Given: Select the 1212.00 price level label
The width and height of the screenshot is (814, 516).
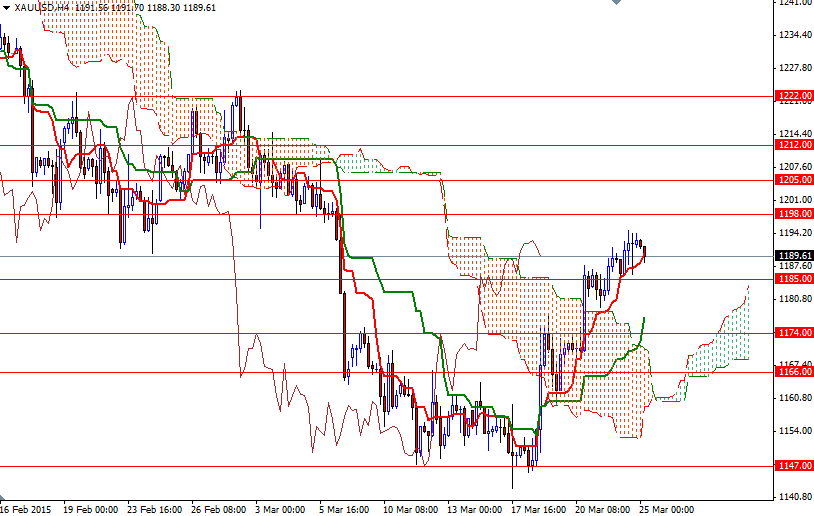Looking at the screenshot, I should [x=793, y=144].
